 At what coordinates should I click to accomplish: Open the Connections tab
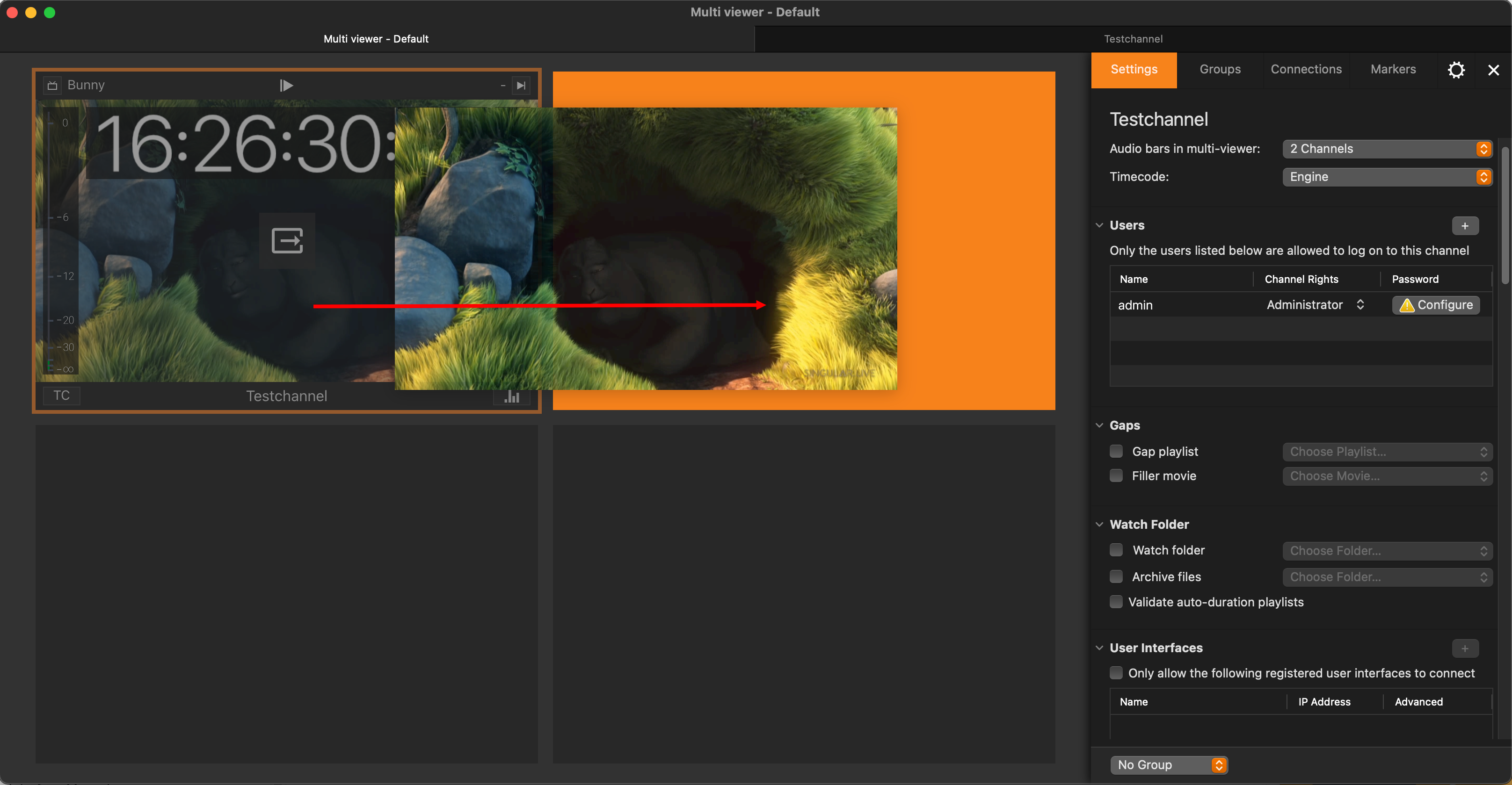pos(1306,70)
